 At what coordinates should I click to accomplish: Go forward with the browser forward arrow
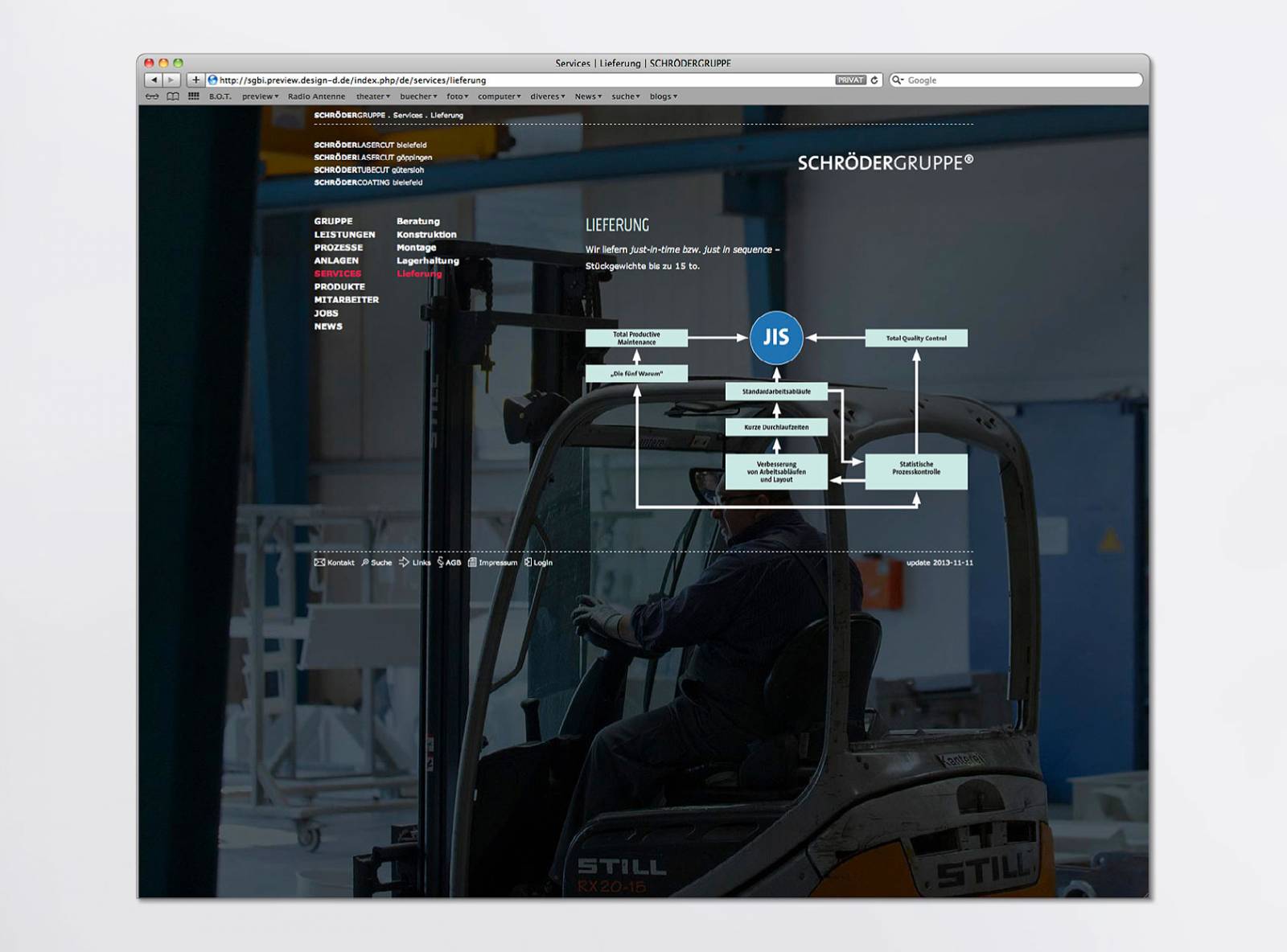click(171, 80)
